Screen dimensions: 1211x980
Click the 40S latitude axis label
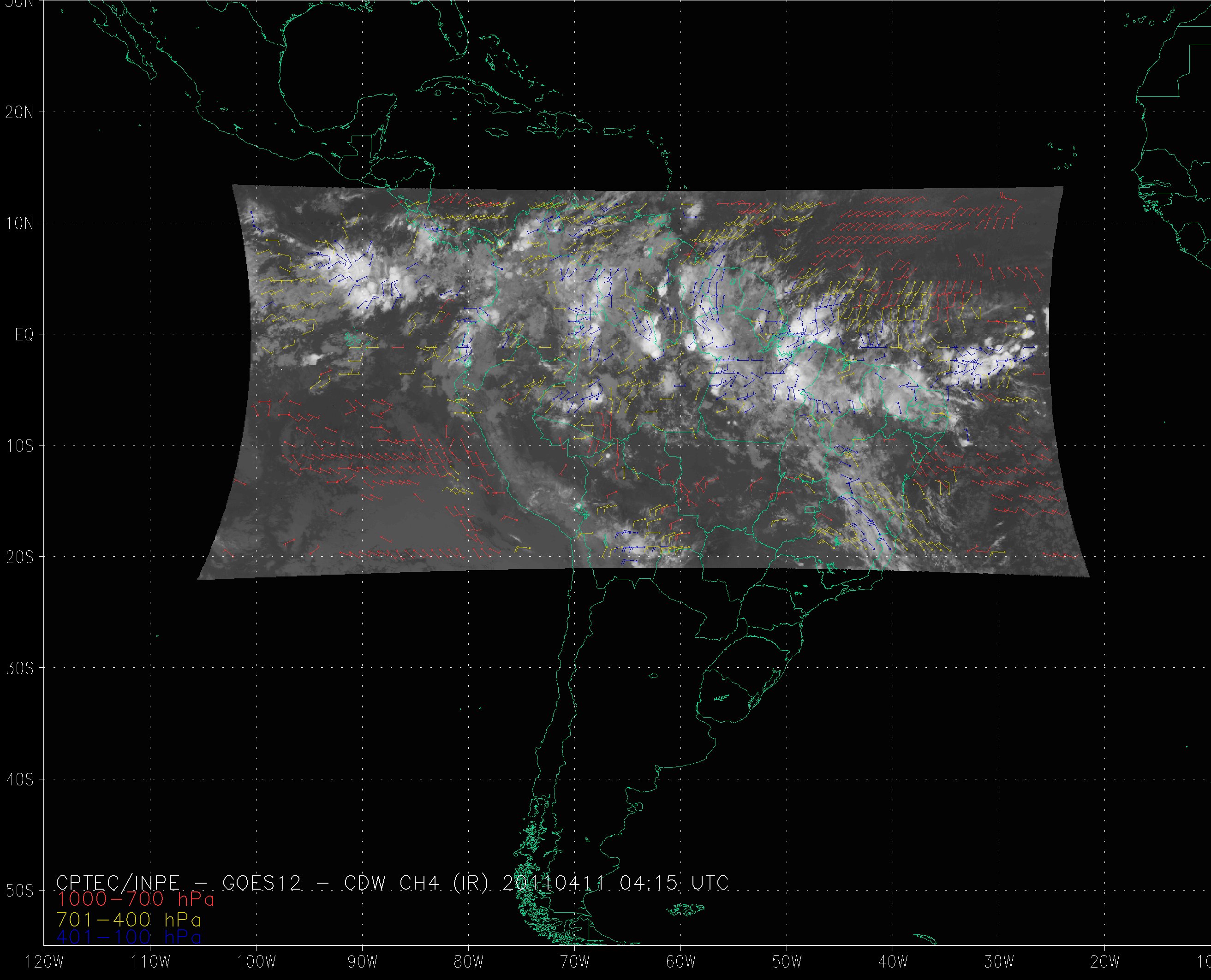[x=20, y=779]
